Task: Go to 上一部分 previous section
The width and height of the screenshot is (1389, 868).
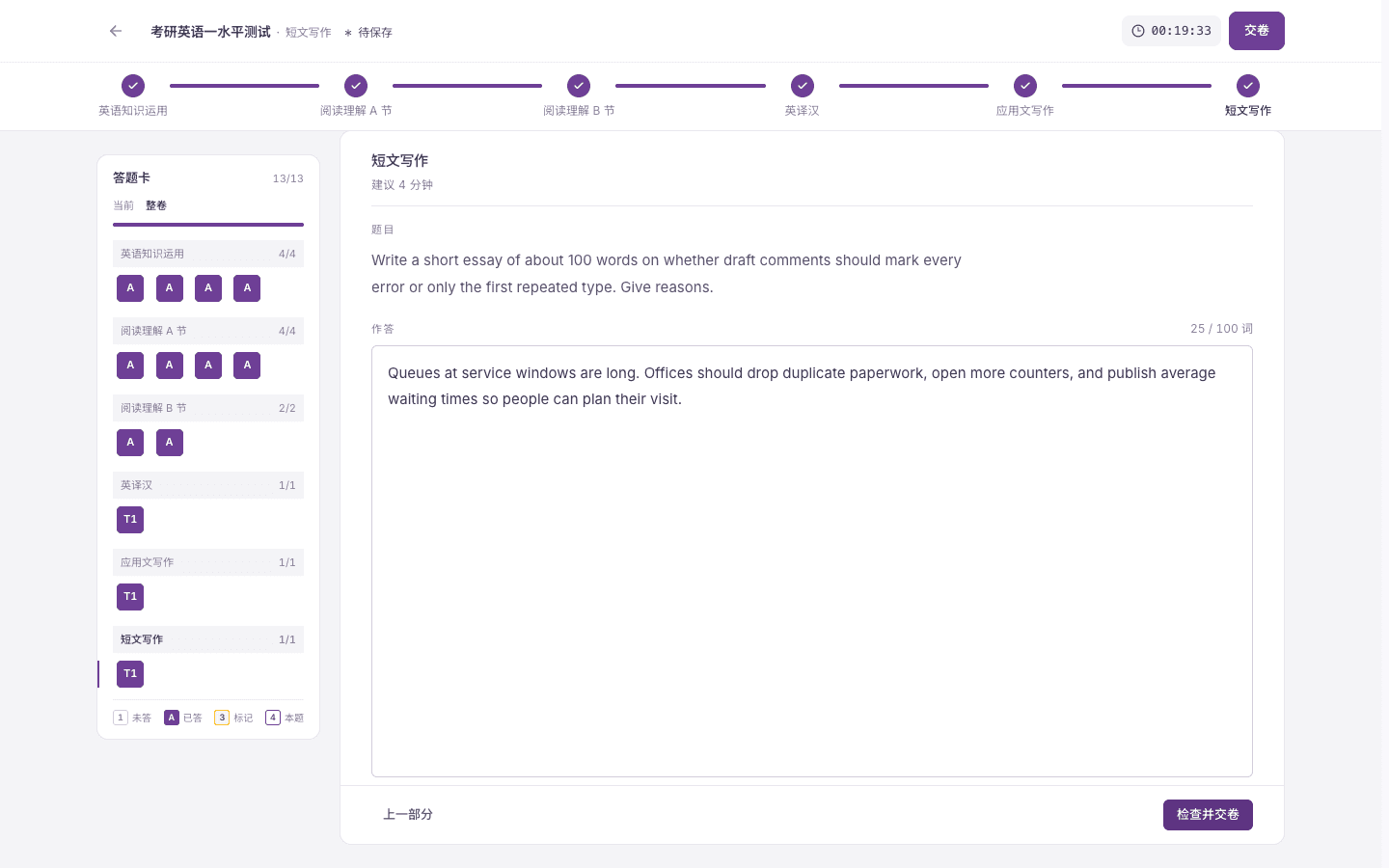Action: (408, 815)
